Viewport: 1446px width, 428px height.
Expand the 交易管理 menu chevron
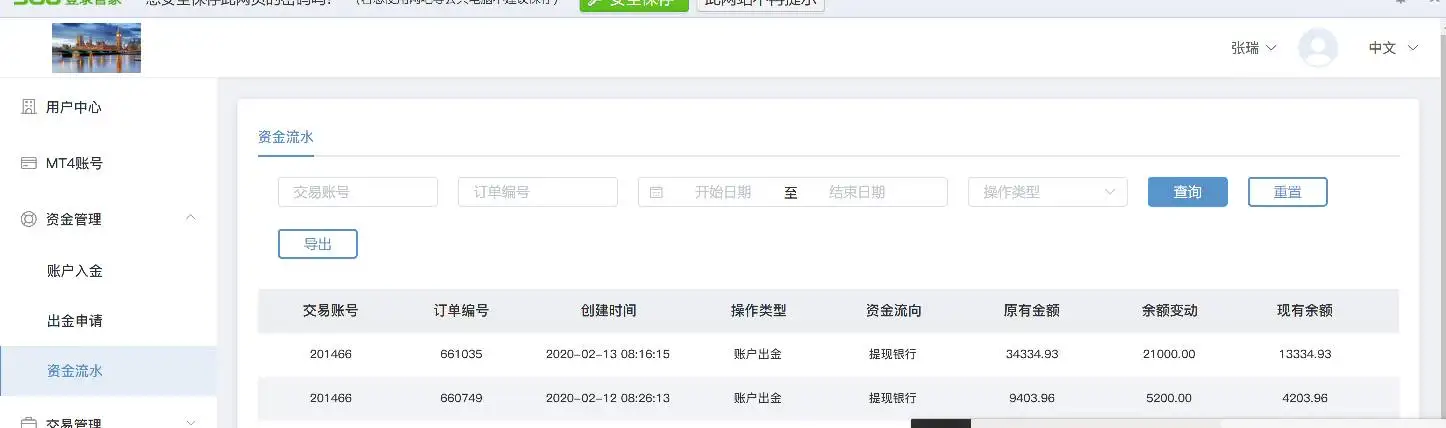(191, 423)
